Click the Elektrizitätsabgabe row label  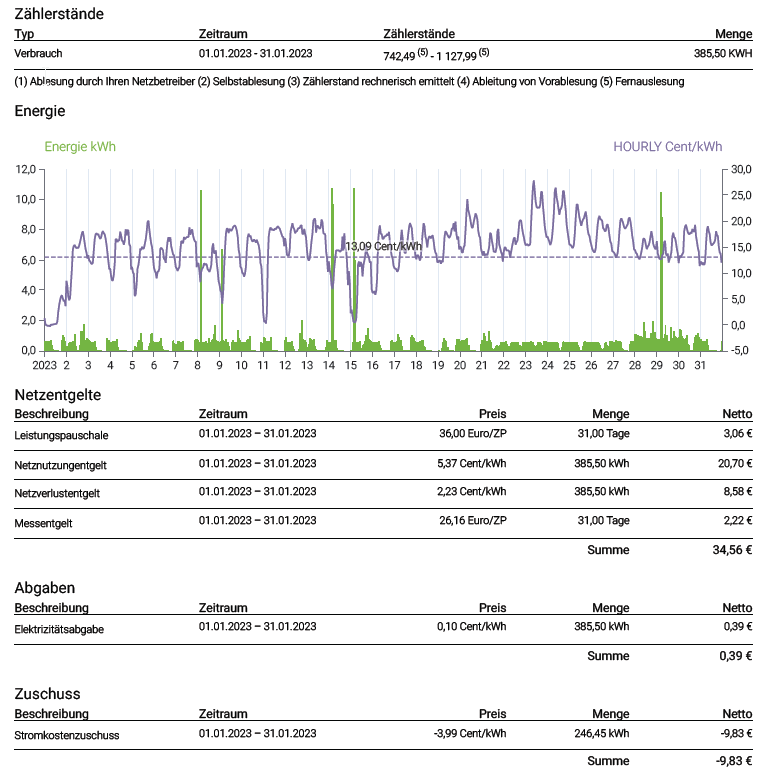59,629
